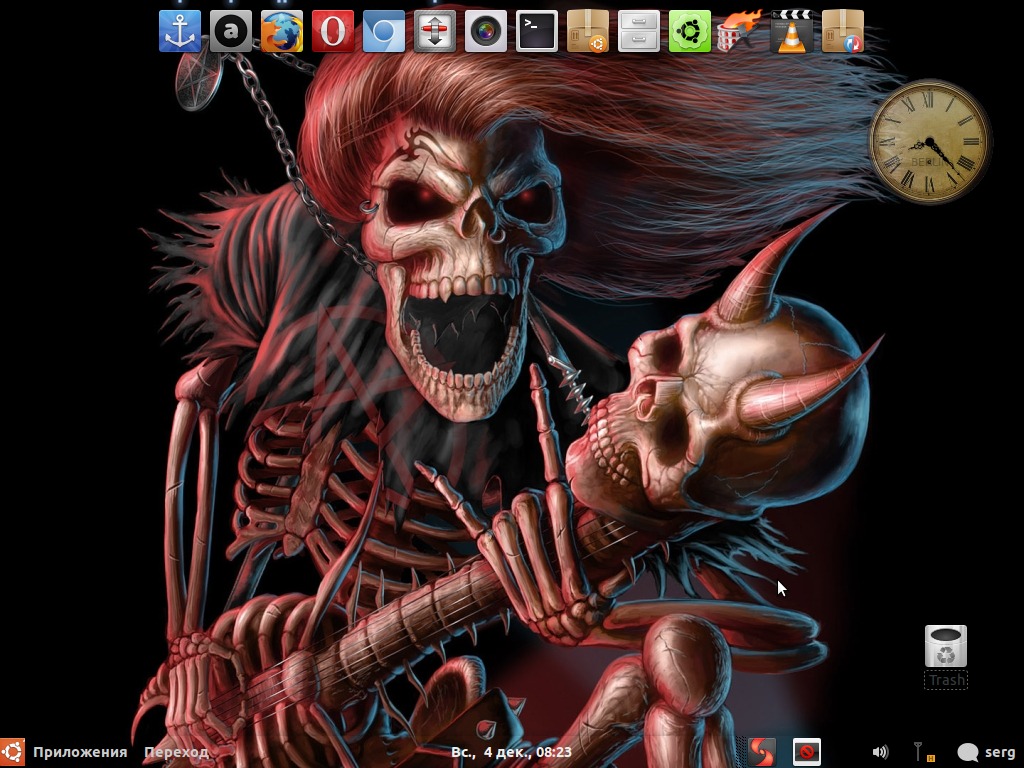
Task: Open the Opera browser icon
Action: coord(332,31)
